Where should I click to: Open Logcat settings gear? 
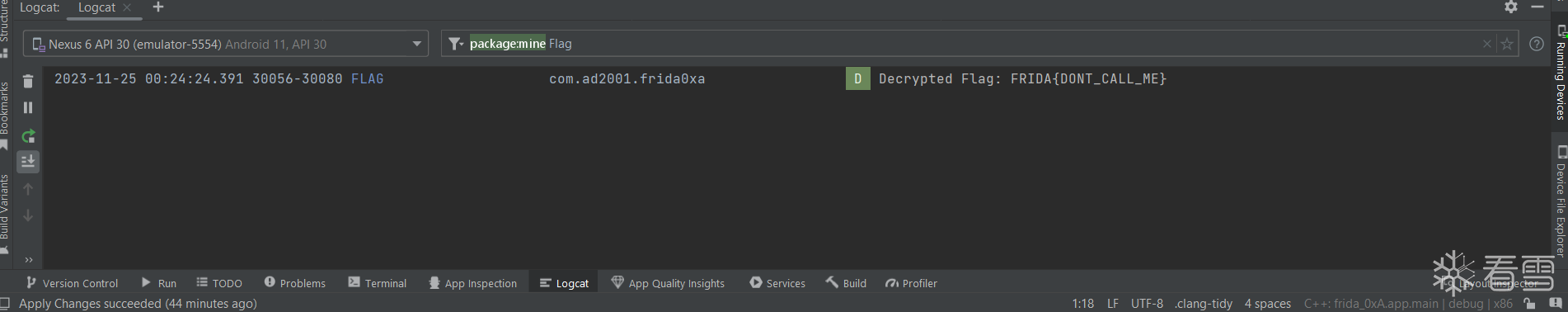(x=1511, y=7)
